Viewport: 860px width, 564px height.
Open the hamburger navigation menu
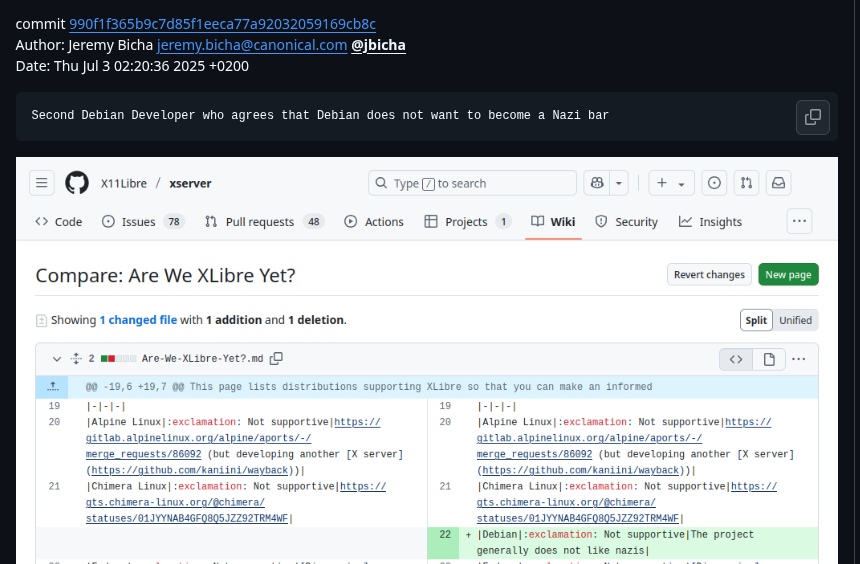(42, 183)
